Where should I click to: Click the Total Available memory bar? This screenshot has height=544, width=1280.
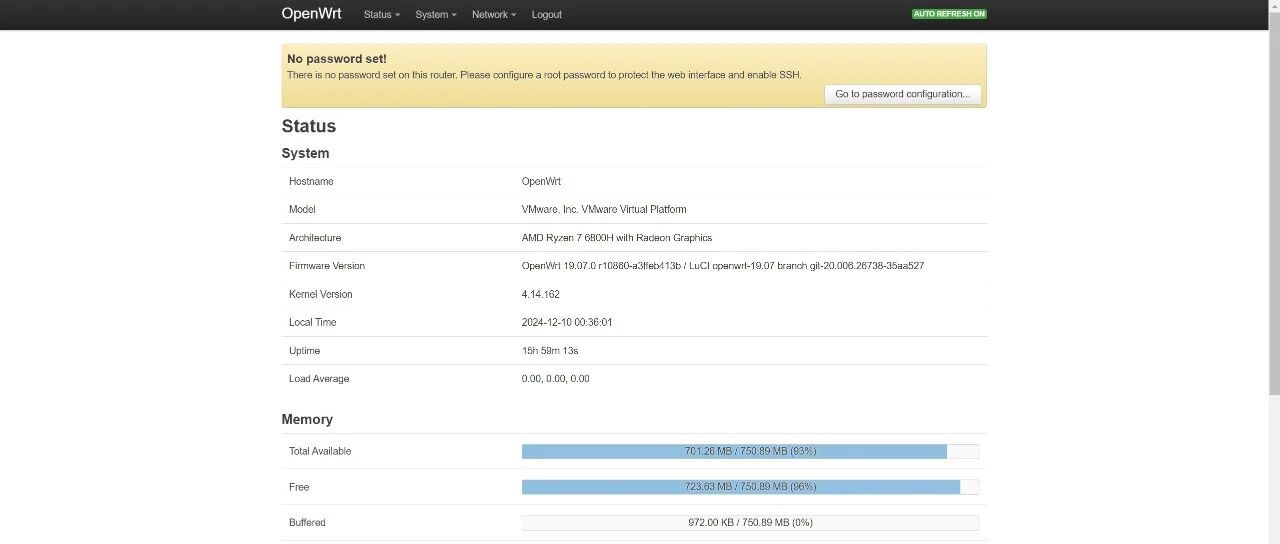pyautogui.click(x=750, y=451)
